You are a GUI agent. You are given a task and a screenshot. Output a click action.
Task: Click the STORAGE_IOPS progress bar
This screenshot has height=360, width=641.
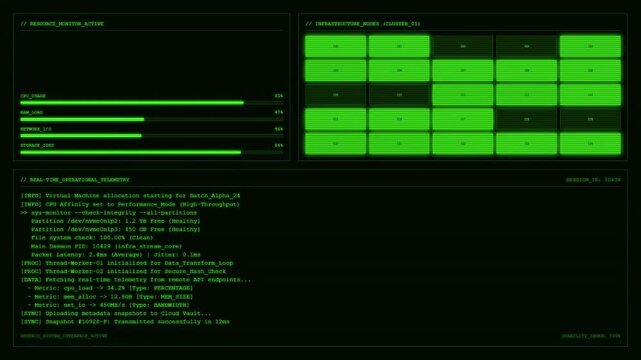tap(152, 152)
